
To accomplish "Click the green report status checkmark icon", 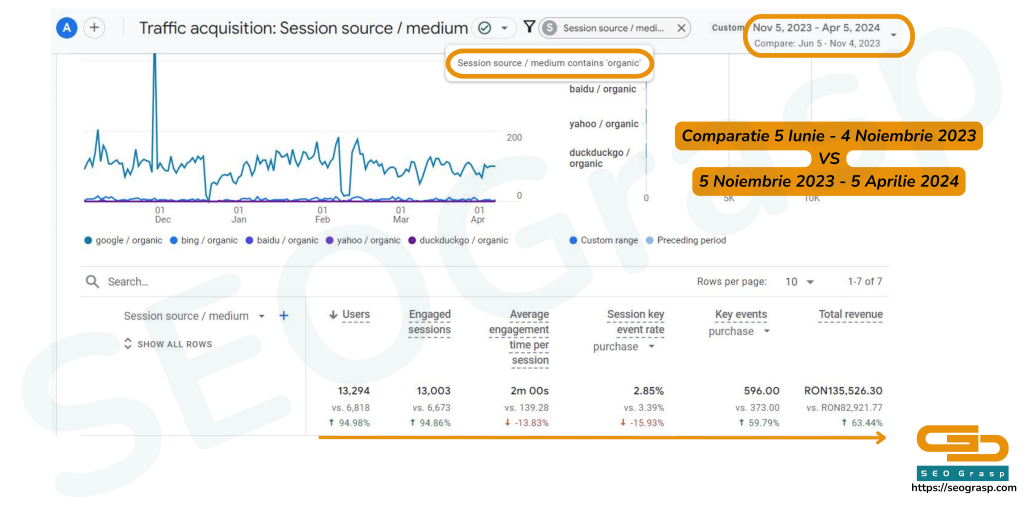I will 484,28.
